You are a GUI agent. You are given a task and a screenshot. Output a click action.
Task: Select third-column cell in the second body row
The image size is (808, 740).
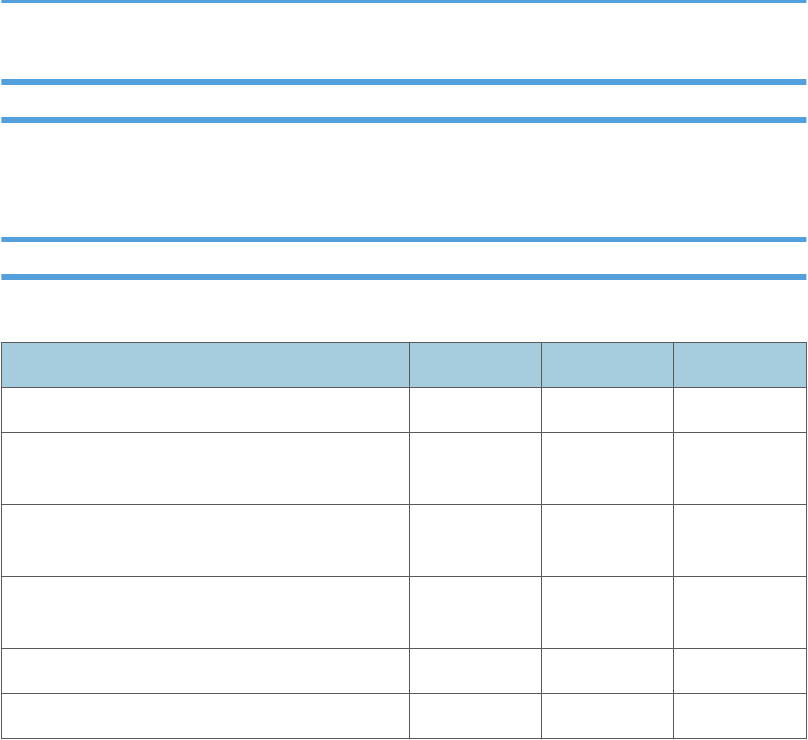[x=607, y=468]
